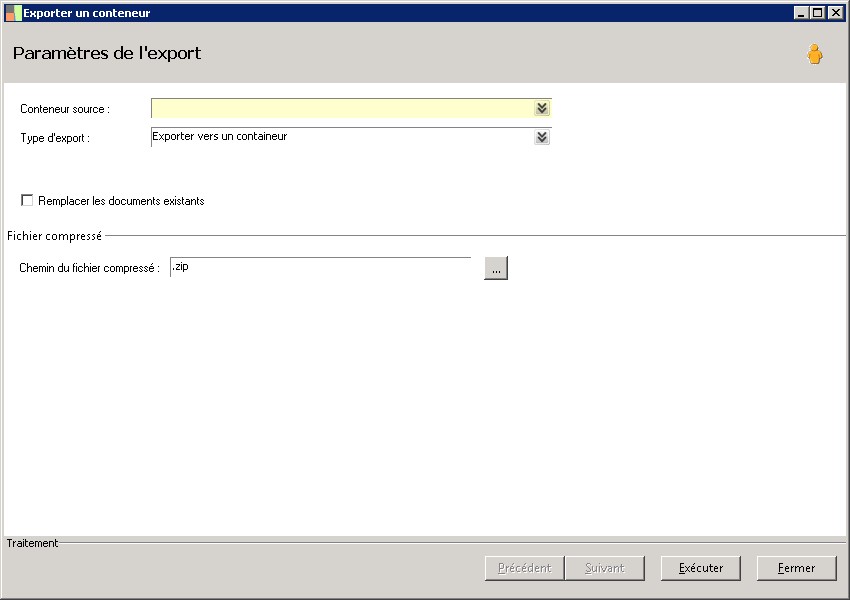Close the window with the X button
This screenshot has height=600, width=850.
pos(835,12)
